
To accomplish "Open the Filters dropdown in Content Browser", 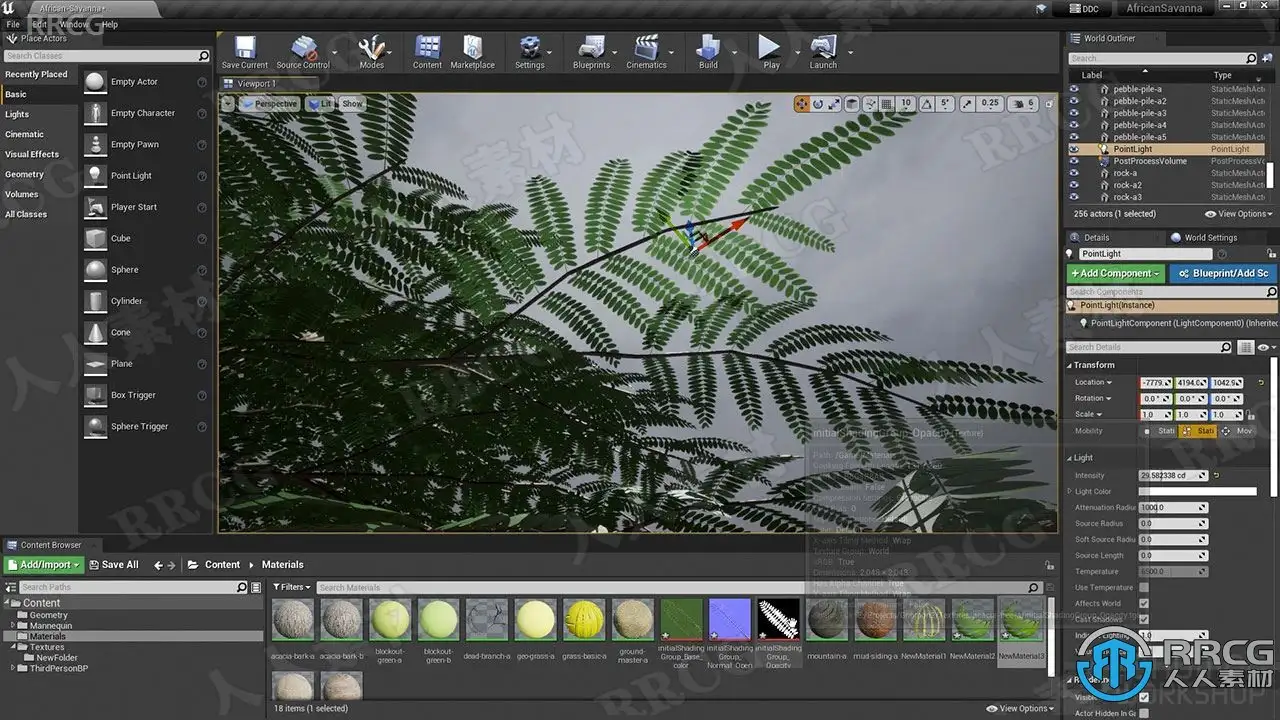I will 293,587.
